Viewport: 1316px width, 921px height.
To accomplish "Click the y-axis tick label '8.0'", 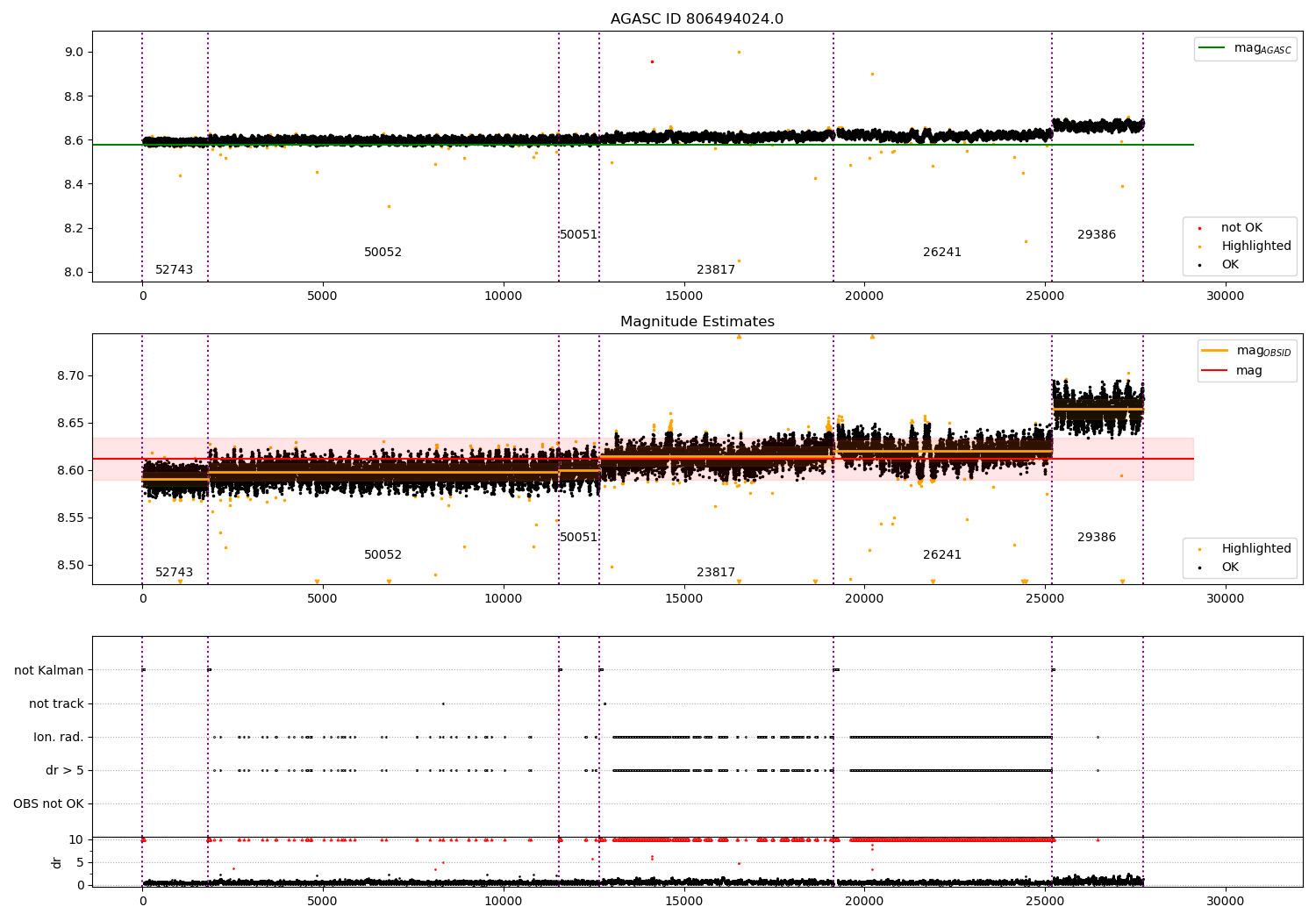I will [x=74, y=272].
